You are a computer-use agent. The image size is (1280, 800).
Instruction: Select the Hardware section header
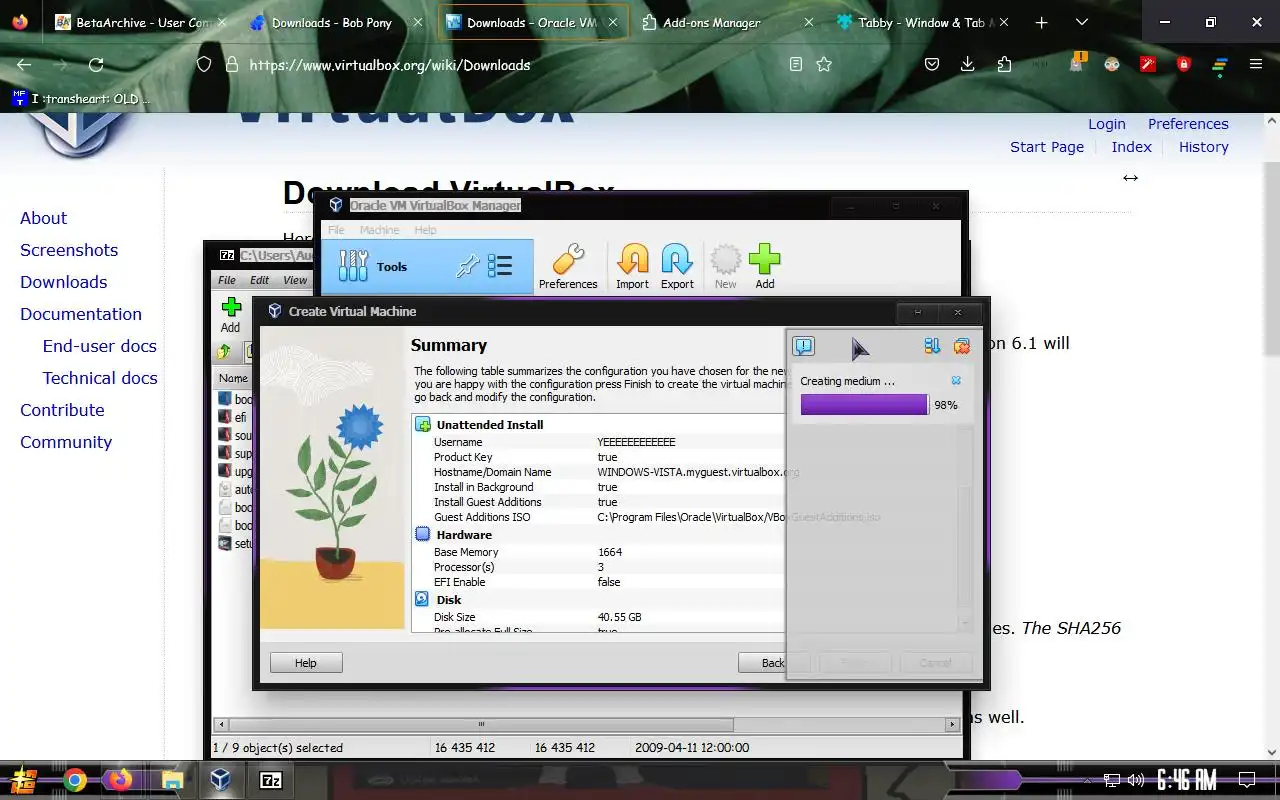coord(464,535)
